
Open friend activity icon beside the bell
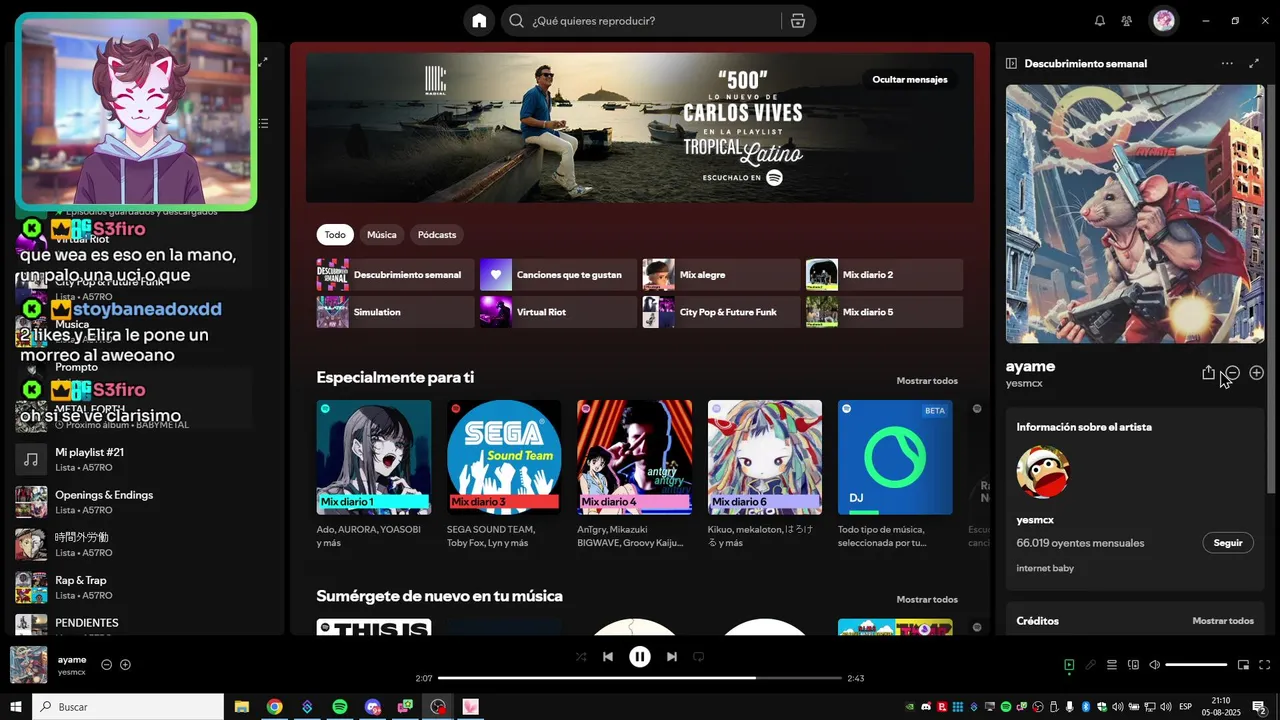[1127, 21]
